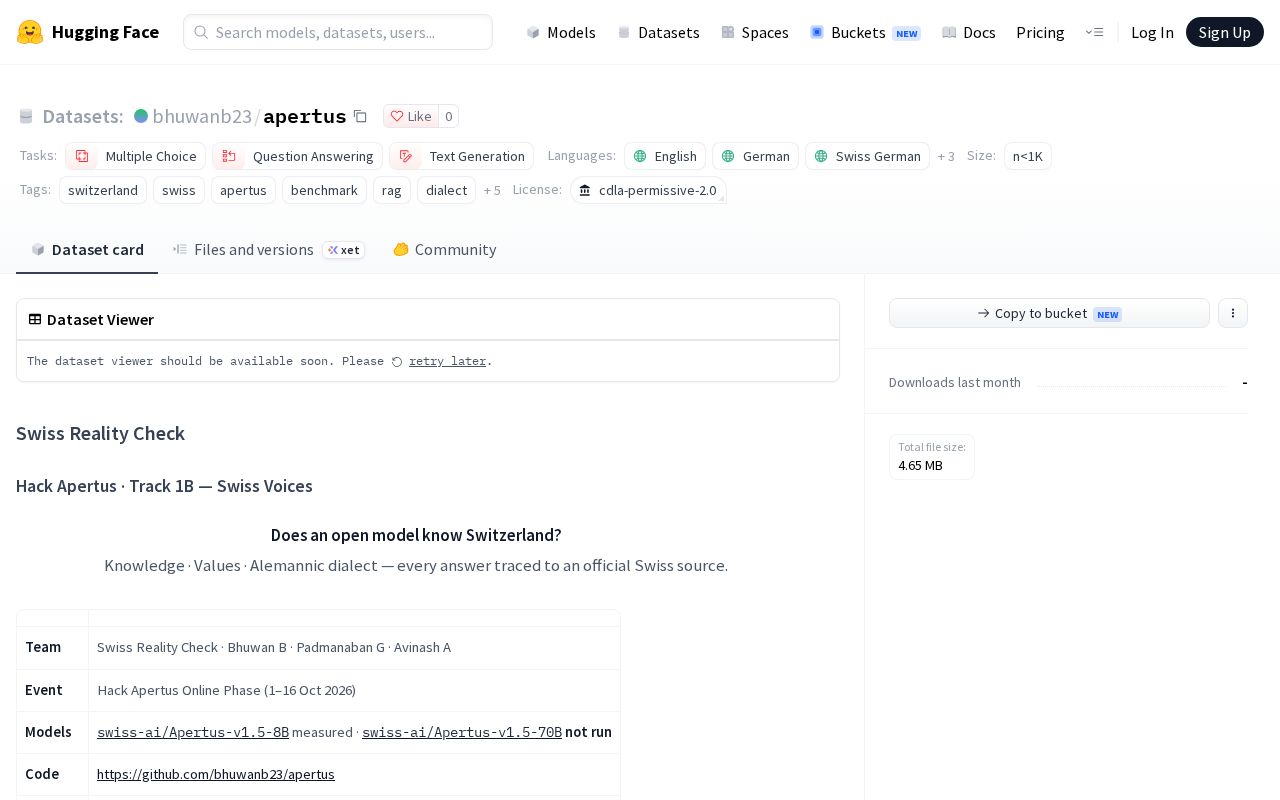Screen dimensions: 1280x800
Task: Switch to the Community tab
Action: [444, 250]
